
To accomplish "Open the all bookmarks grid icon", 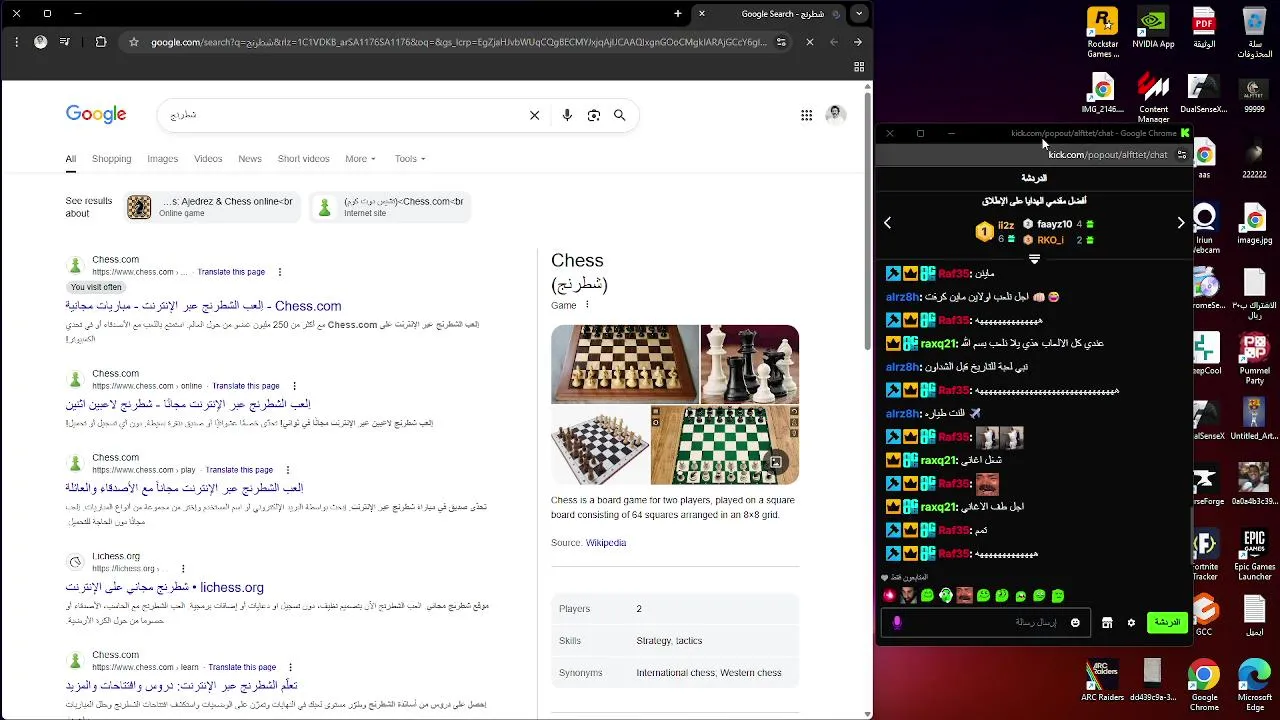I will [x=859, y=67].
